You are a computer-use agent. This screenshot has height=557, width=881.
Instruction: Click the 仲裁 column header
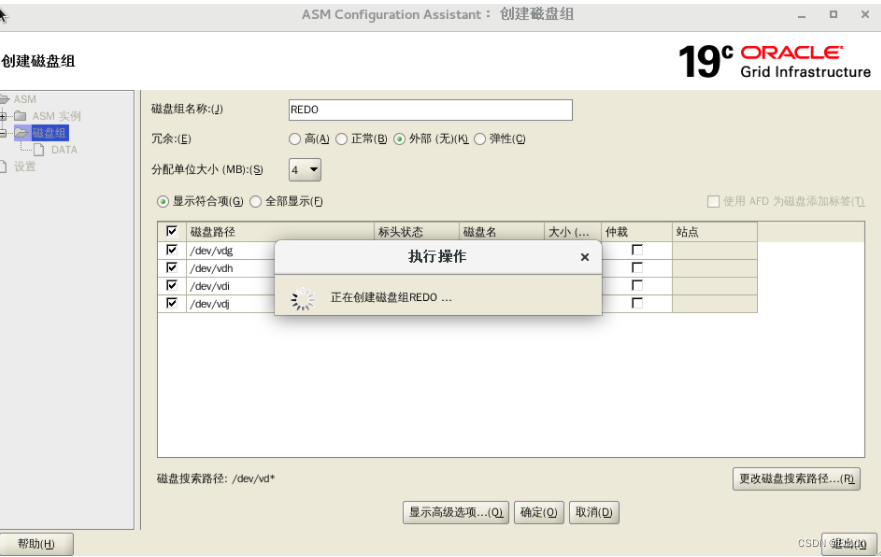pyautogui.click(x=637, y=232)
